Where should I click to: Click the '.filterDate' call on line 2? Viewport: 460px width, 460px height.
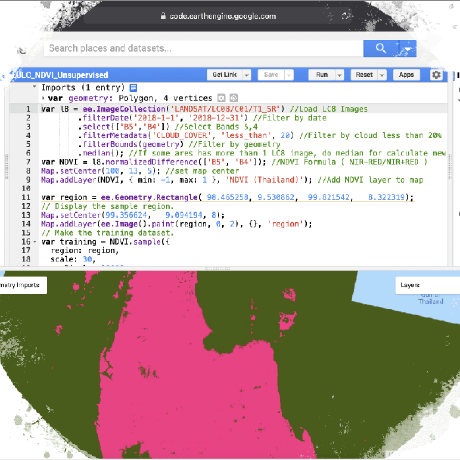click(x=103, y=118)
